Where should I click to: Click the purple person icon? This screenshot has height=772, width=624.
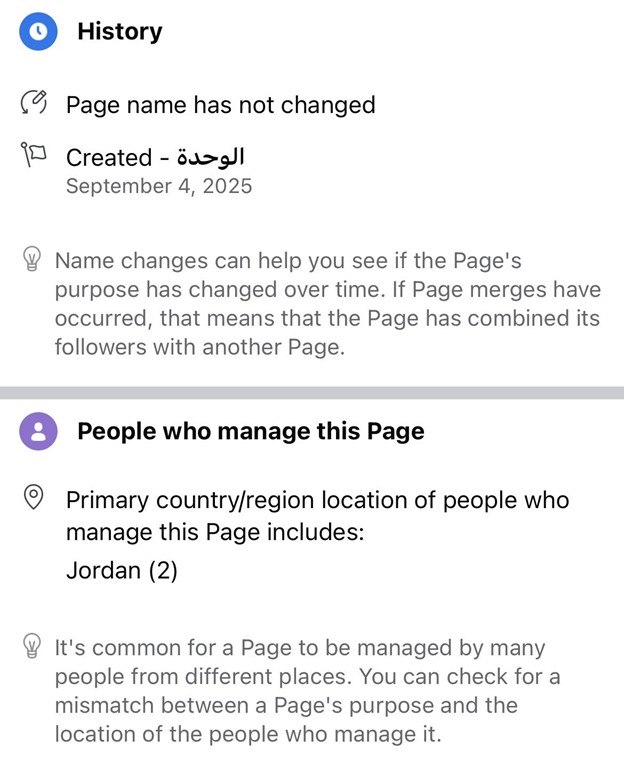pyautogui.click(x=38, y=431)
